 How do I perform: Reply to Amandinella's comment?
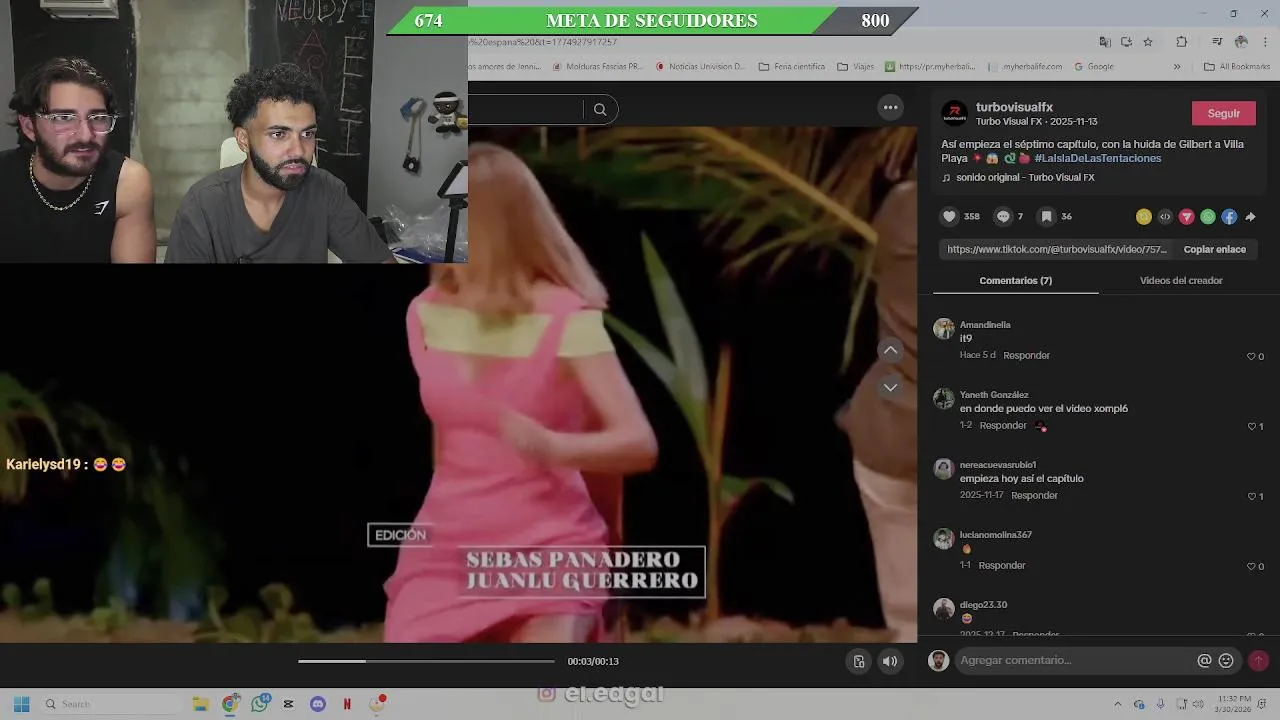click(1026, 355)
